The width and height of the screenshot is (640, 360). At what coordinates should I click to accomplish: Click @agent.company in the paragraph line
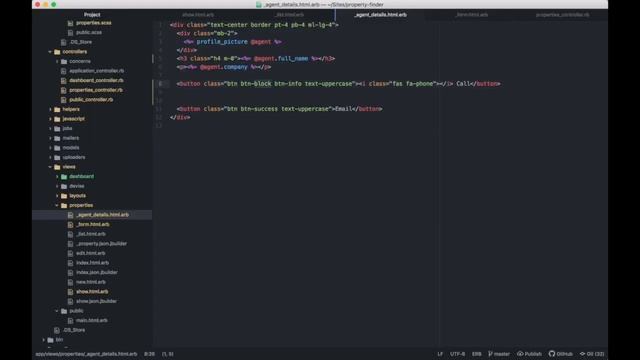point(224,67)
